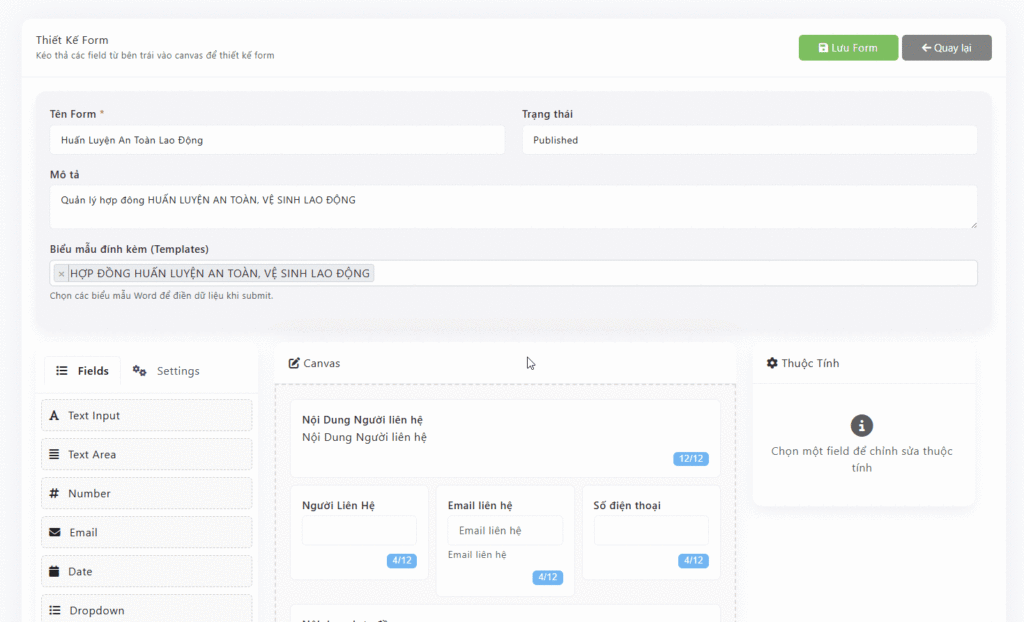Click the Text Area field icon
The width and height of the screenshot is (1024, 622).
click(x=54, y=455)
